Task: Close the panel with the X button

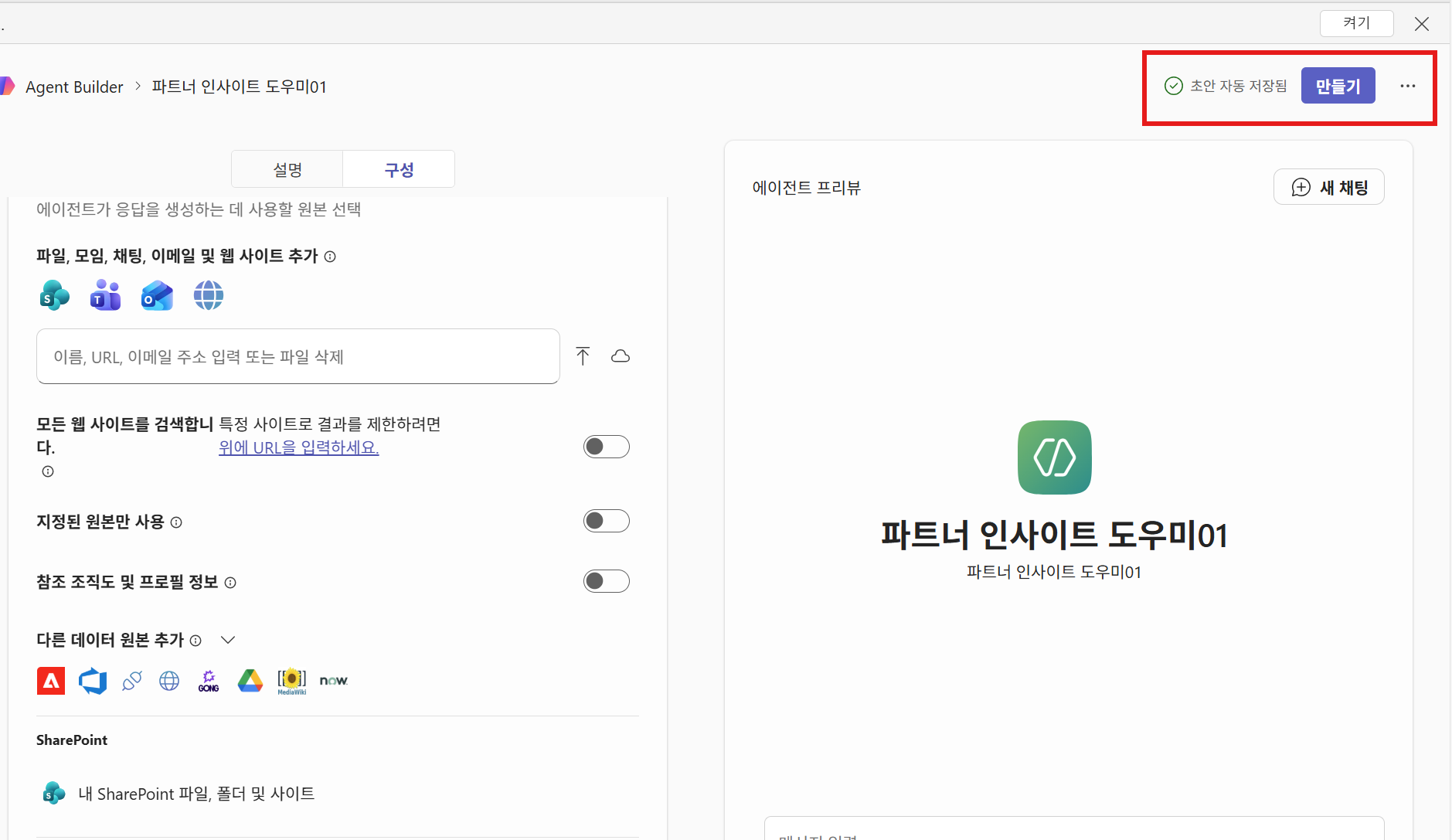Action: click(1422, 24)
